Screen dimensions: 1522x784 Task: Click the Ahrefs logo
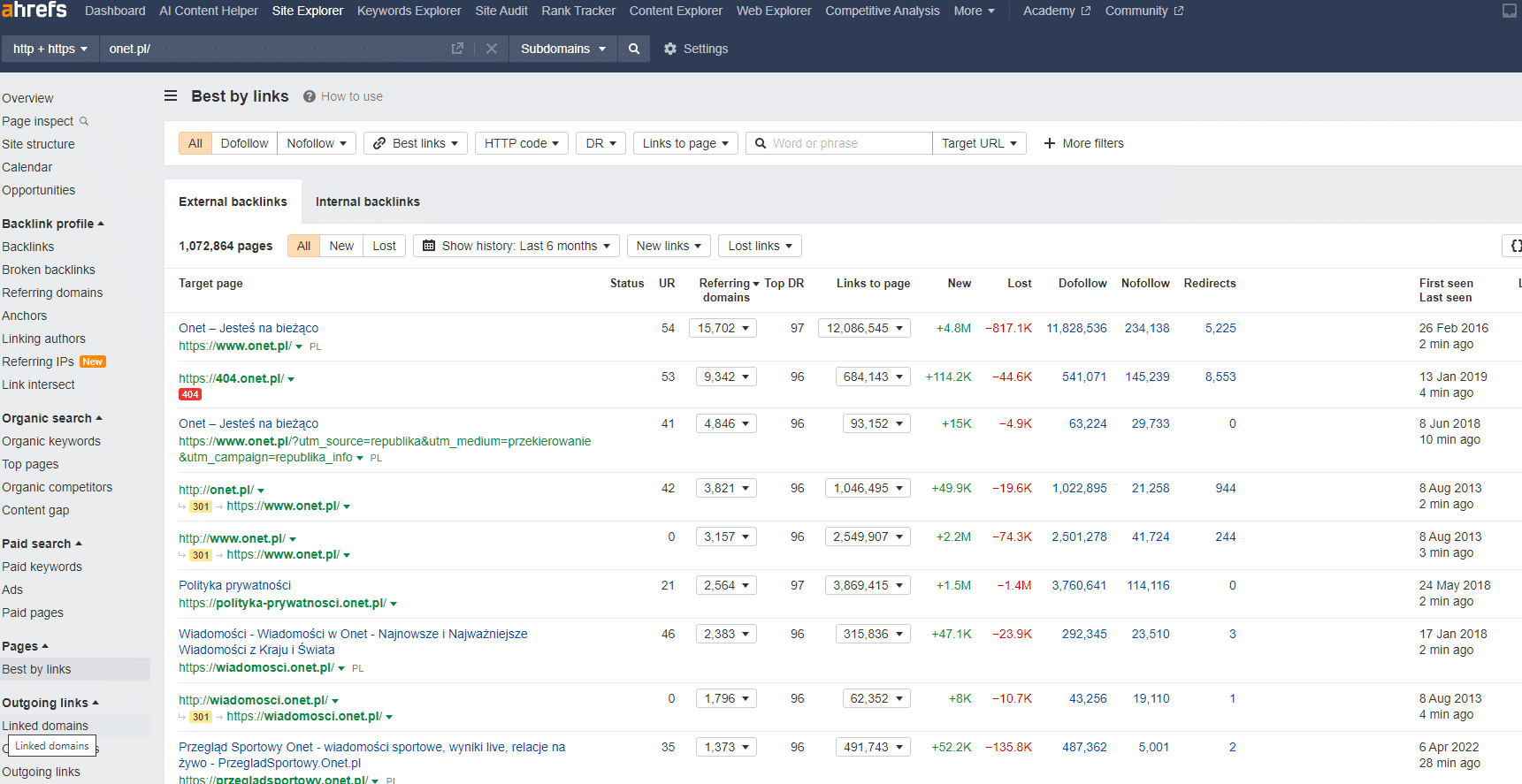coord(34,10)
